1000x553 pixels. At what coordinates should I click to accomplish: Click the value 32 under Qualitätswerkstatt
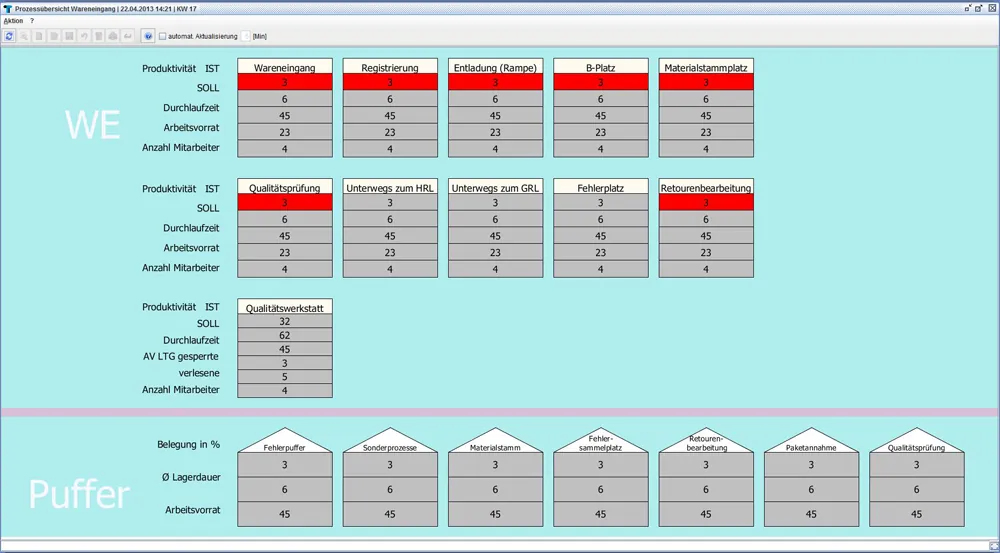pos(285,321)
